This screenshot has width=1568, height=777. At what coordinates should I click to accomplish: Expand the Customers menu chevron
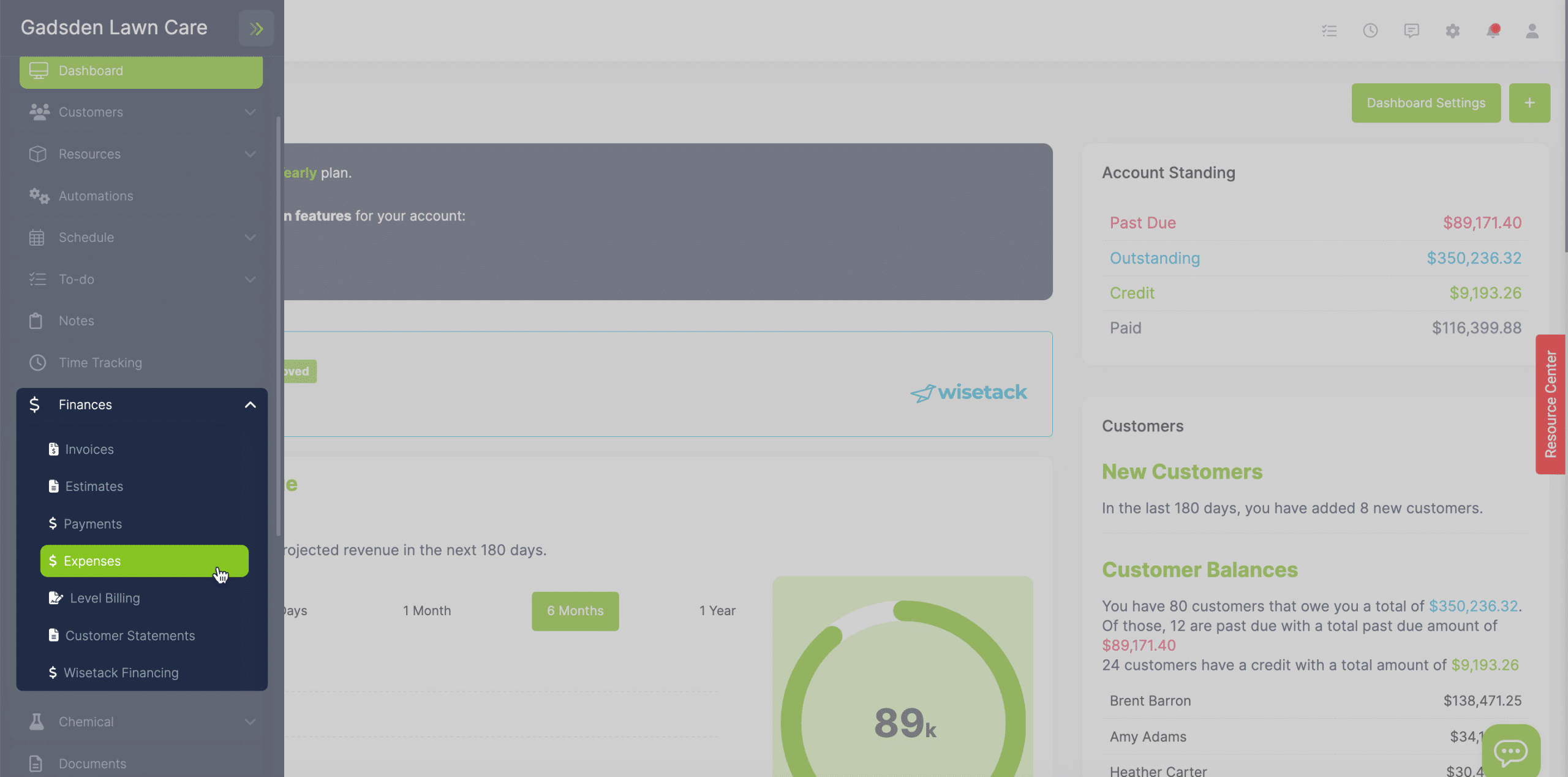tap(250, 112)
